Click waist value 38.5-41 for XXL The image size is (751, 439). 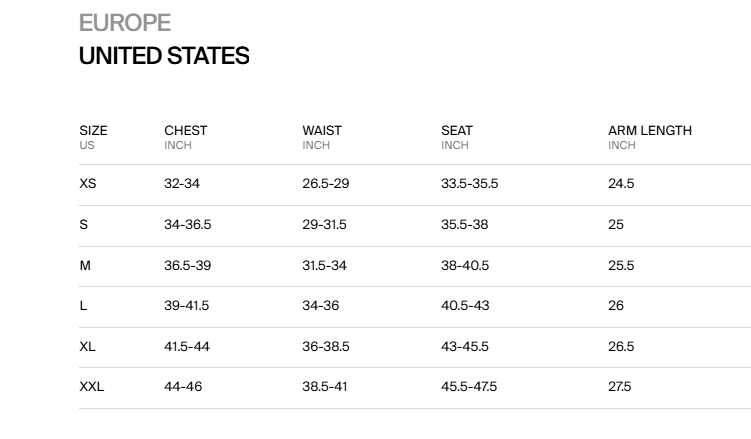click(x=324, y=387)
